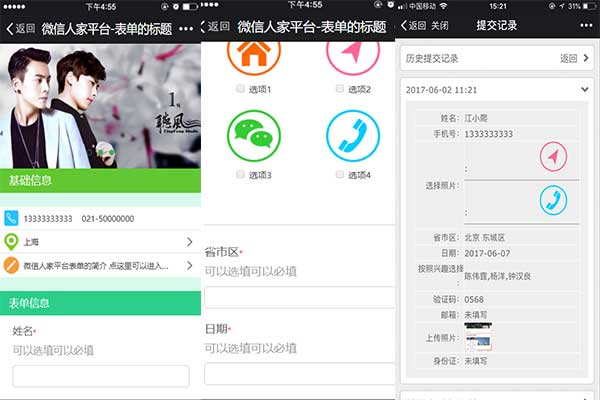Tap pink arrow icon in 选择照片 record
The height and width of the screenshot is (400, 600).
tap(553, 157)
